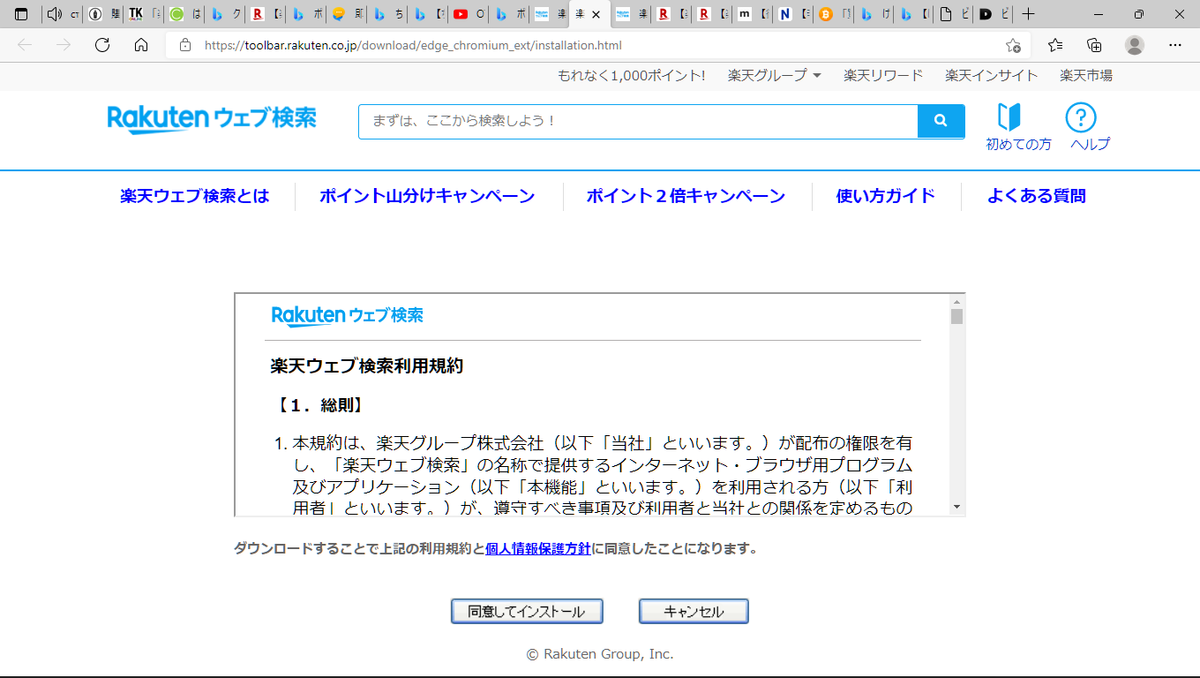View site information lock icon
The height and width of the screenshot is (678, 1200).
tap(185, 45)
